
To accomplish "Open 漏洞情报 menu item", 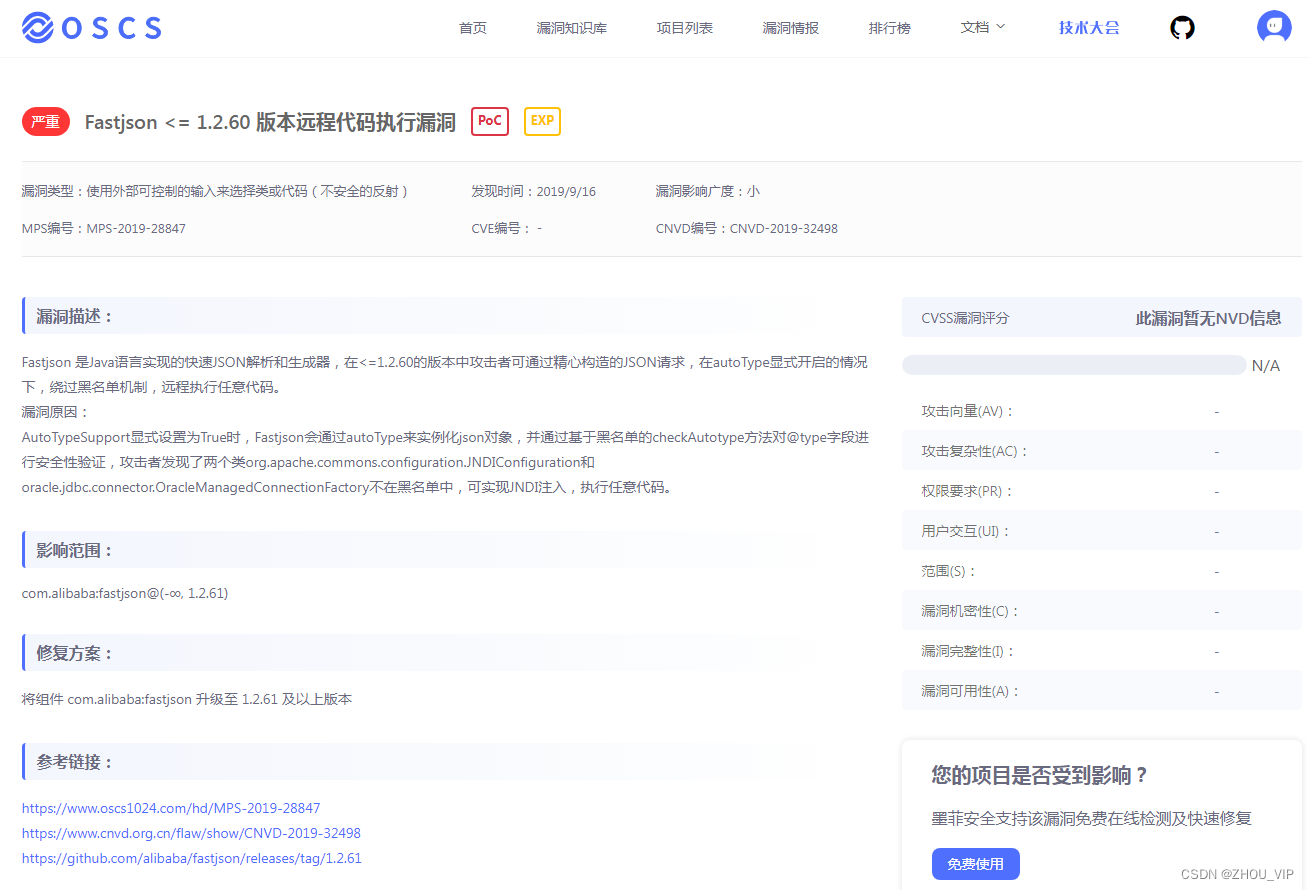I will coord(791,28).
